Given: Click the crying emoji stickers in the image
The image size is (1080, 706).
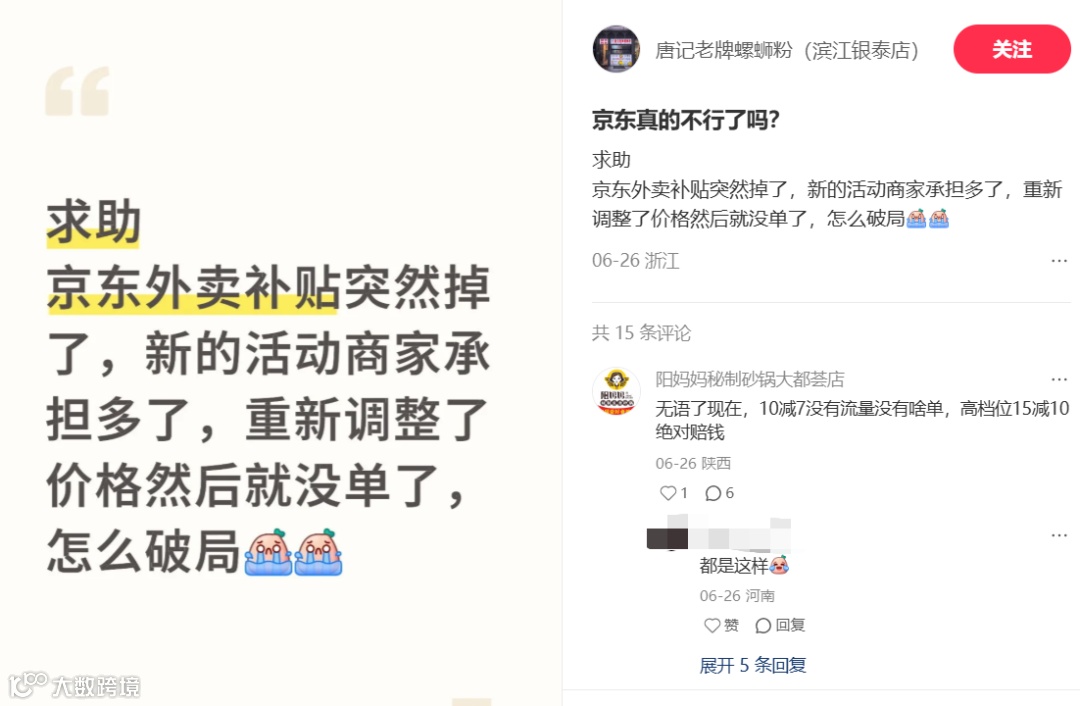Looking at the screenshot, I should (293, 552).
